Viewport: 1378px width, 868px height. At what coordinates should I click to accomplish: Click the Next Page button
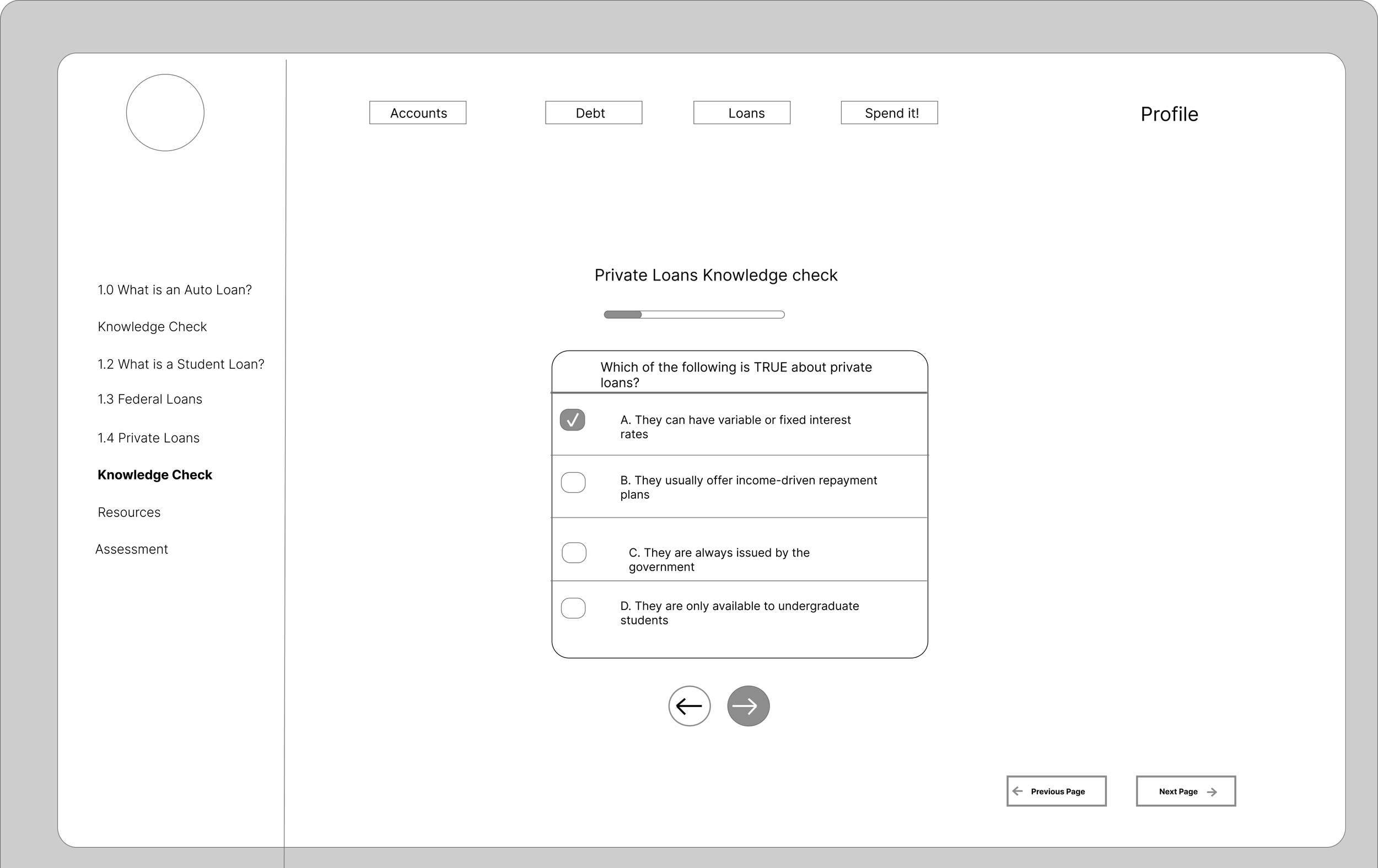pos(1185,791)
